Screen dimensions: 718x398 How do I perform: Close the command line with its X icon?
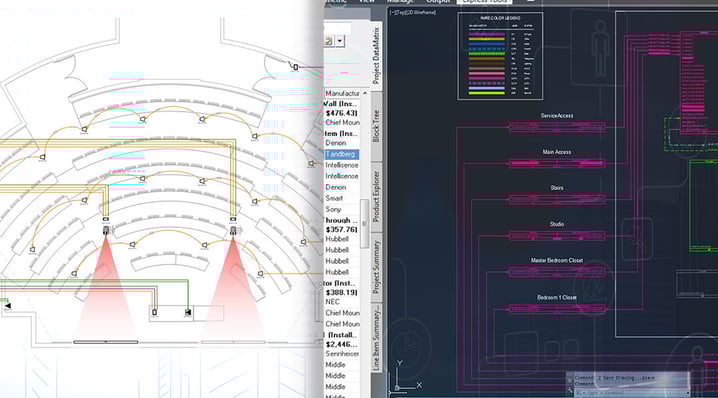570,380
